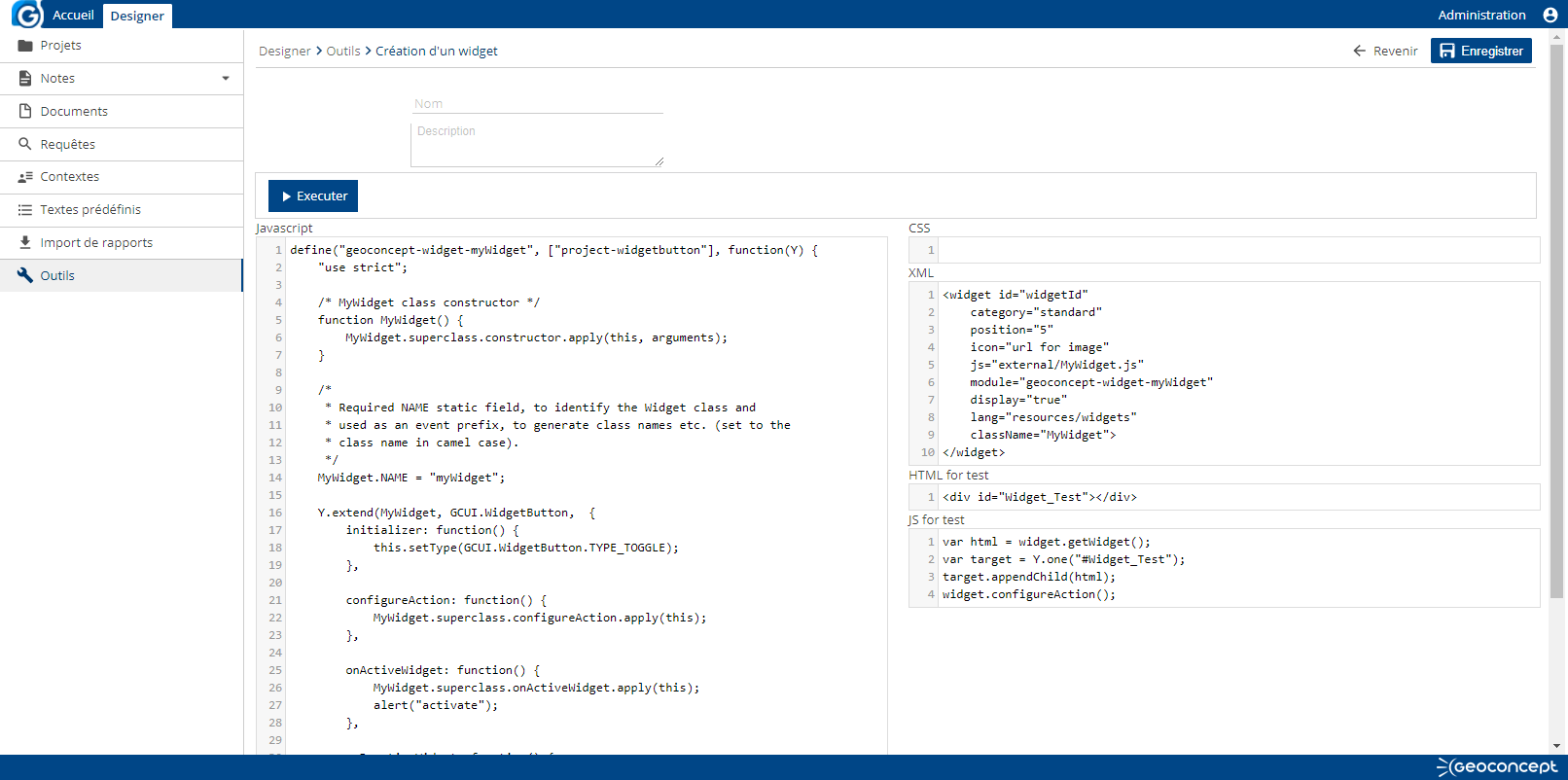Click the play triangle on Executer

[287, 196]
